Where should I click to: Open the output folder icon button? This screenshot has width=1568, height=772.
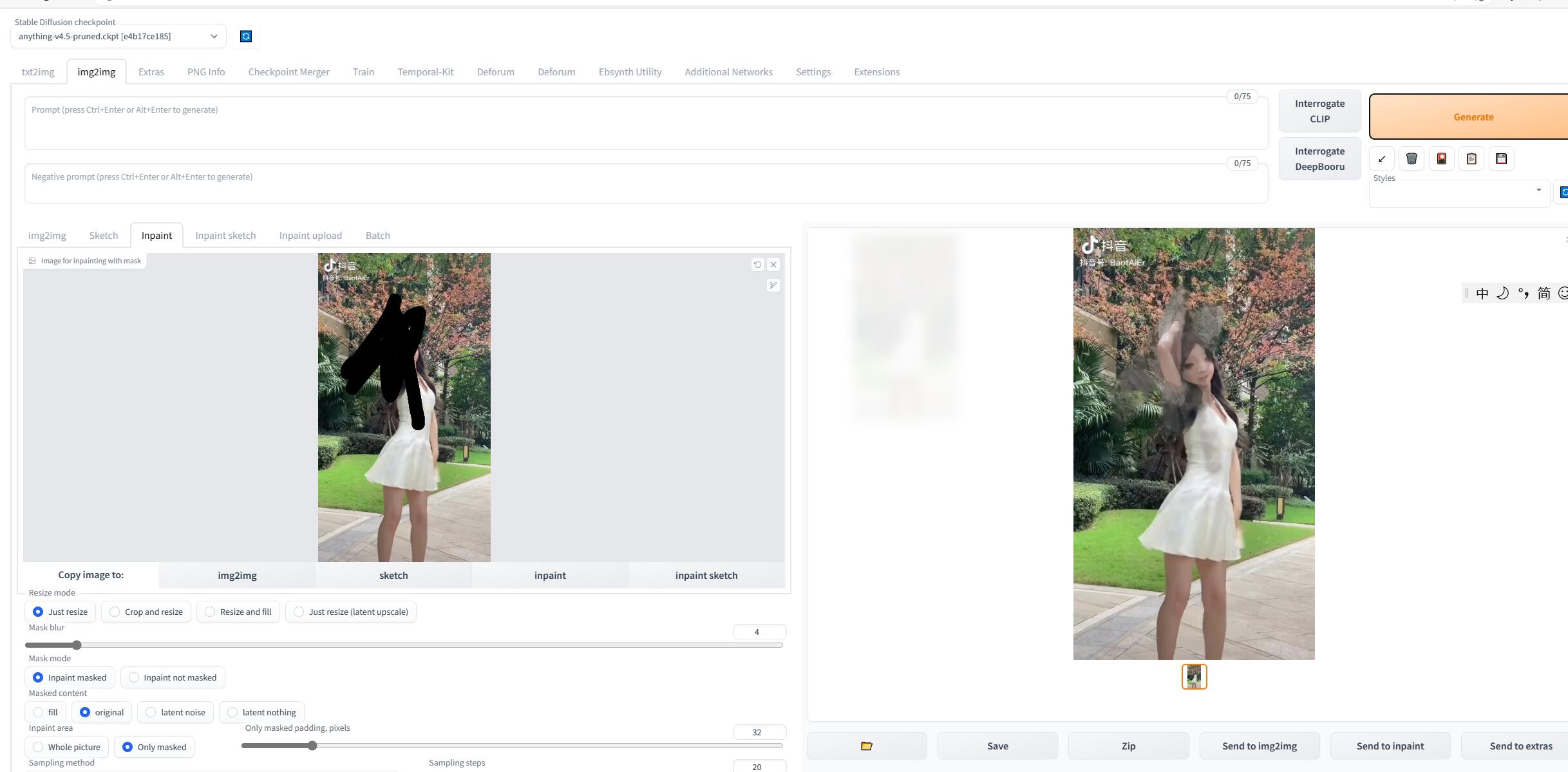tap(867, 746)
